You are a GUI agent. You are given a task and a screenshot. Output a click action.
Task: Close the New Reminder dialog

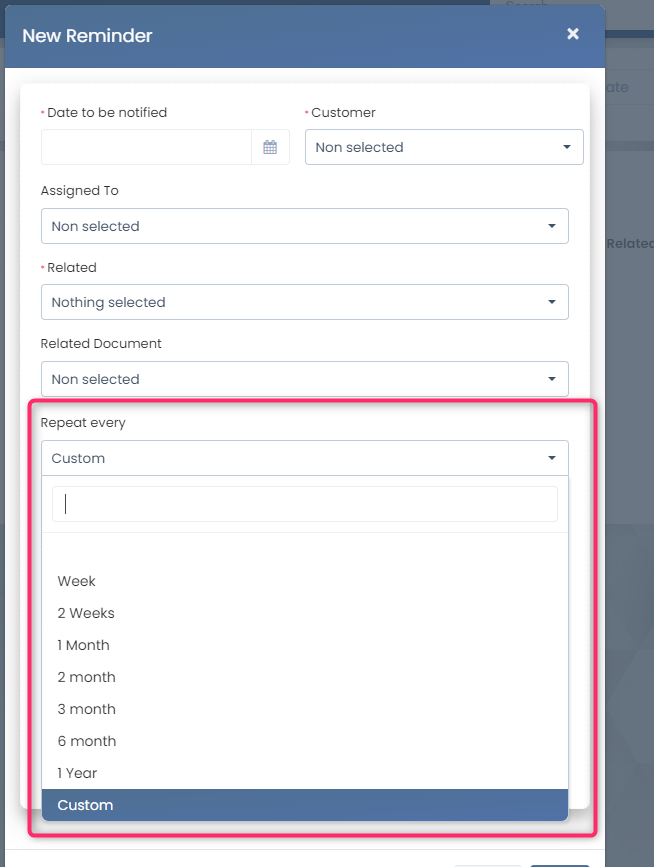[x=572, y=33]
